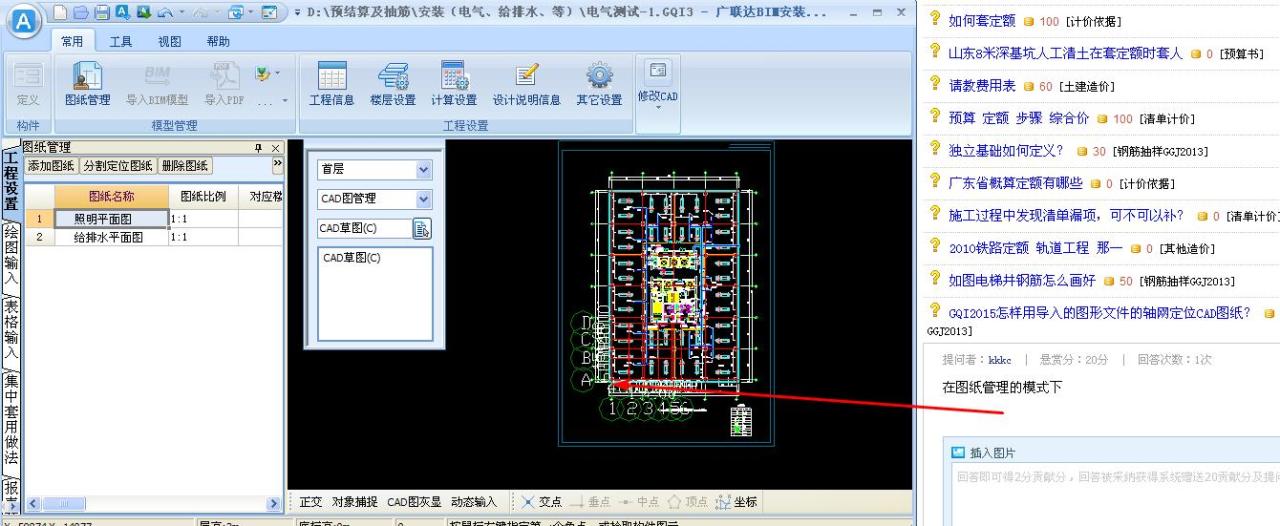The height and width of the screenshot is (526, 1280).
Task: Open 设计说明信息 design notes
Action: (x=526, y=84)
